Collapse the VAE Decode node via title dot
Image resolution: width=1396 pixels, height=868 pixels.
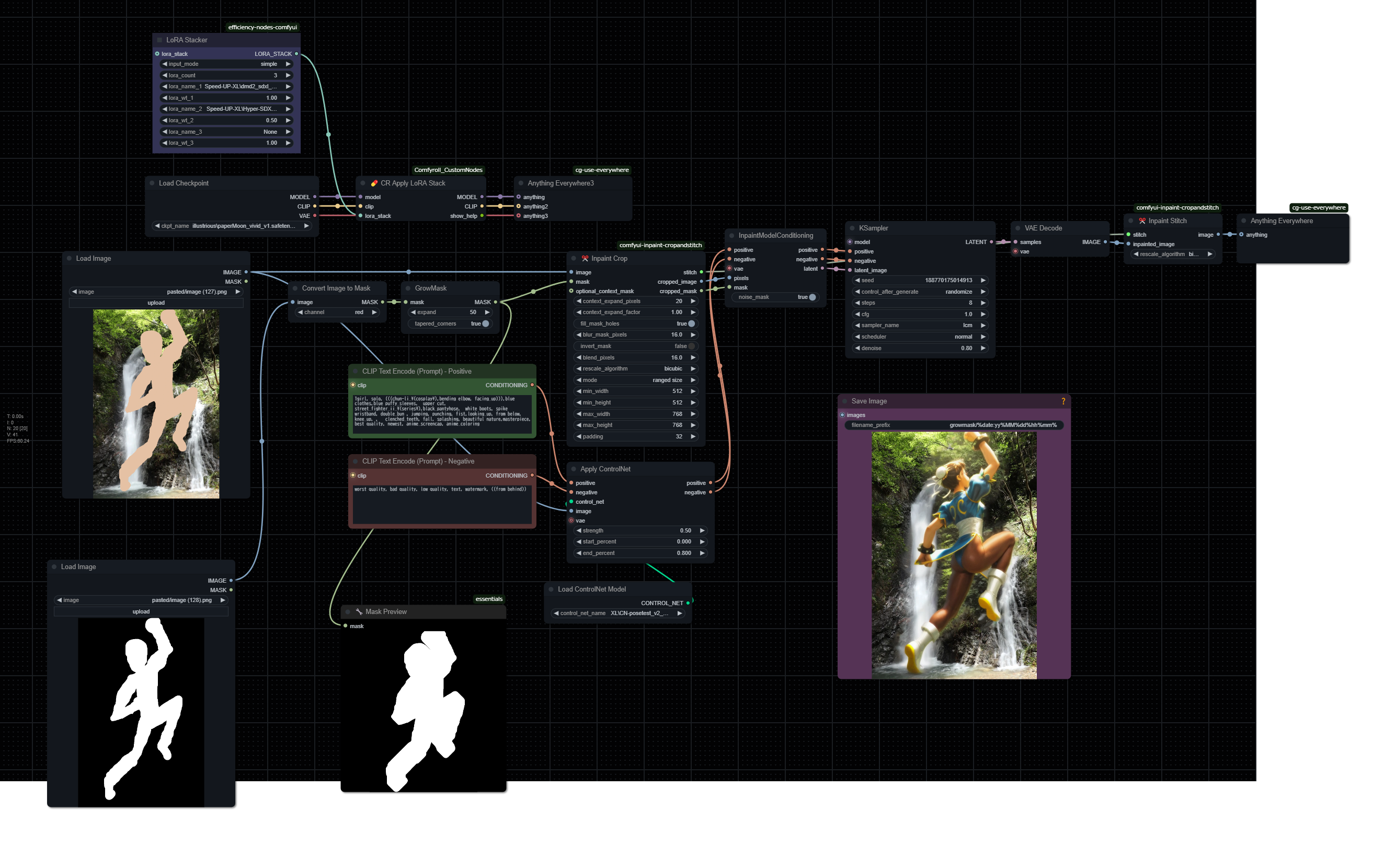(1017, 228)
